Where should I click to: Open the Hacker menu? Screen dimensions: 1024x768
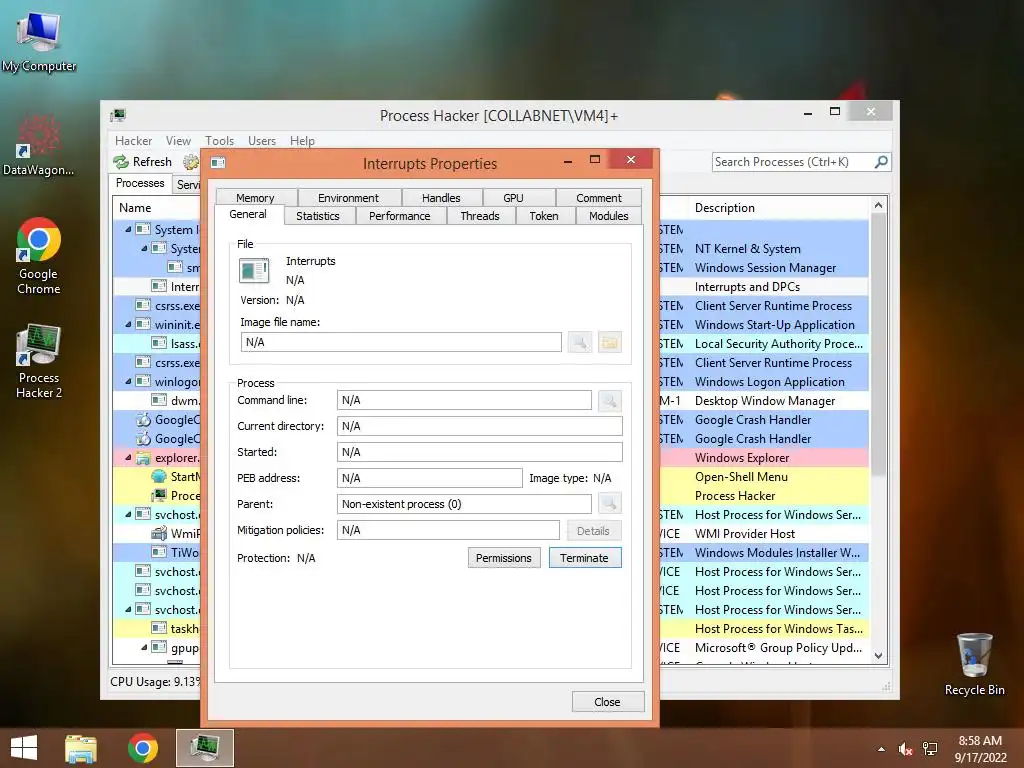click(133, 140)
